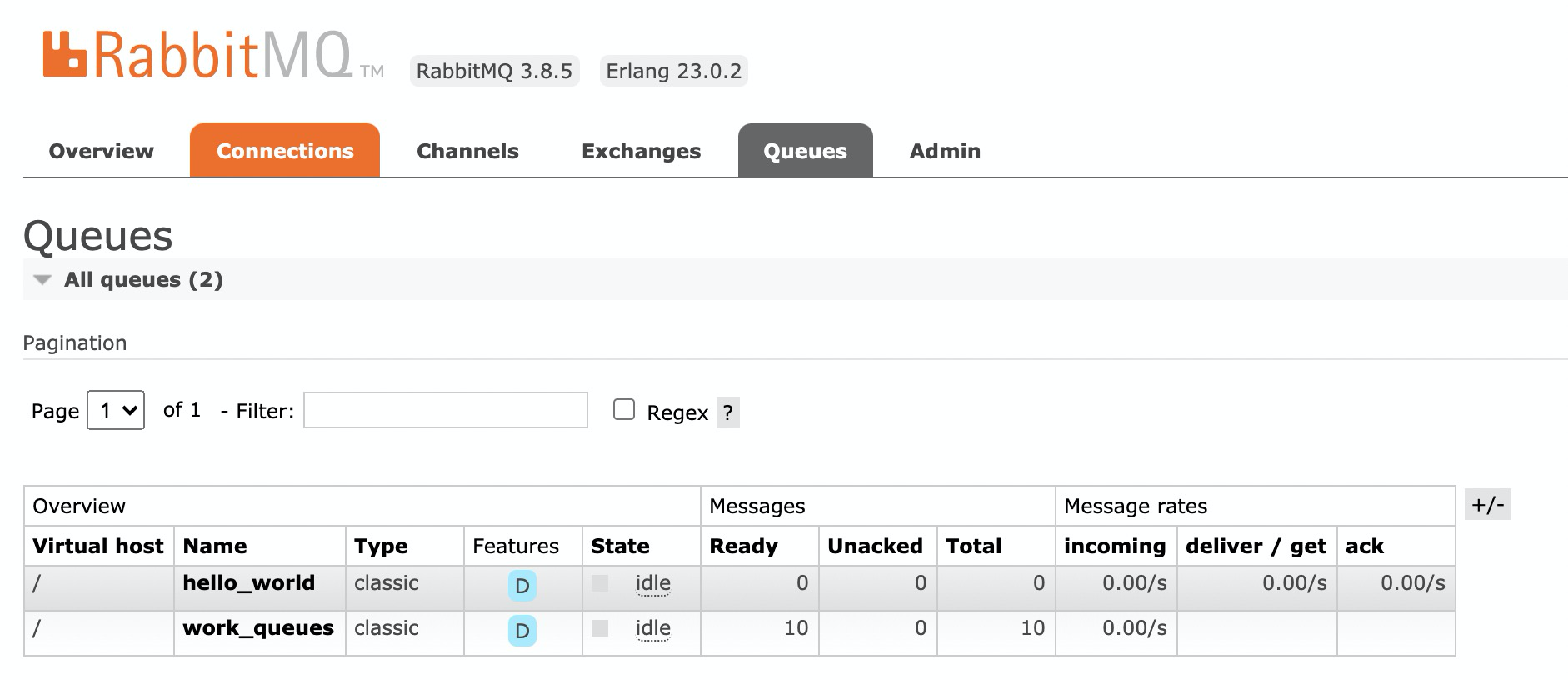The width and height of the screenshot is (1568, 680).
Task: Collapse the All queues section triangle
Action: [42, 280]
